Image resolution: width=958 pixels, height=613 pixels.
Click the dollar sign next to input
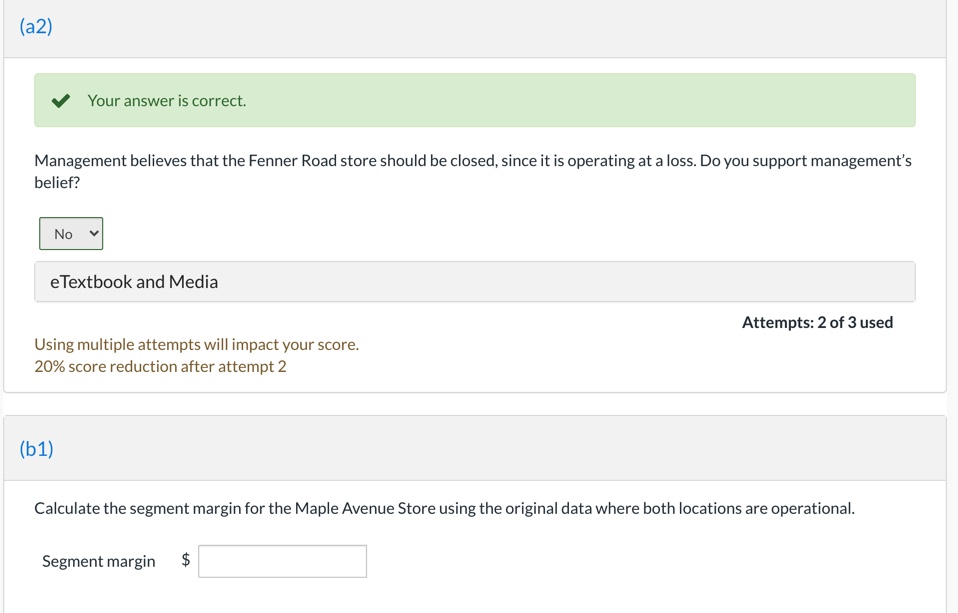[183, 561]
